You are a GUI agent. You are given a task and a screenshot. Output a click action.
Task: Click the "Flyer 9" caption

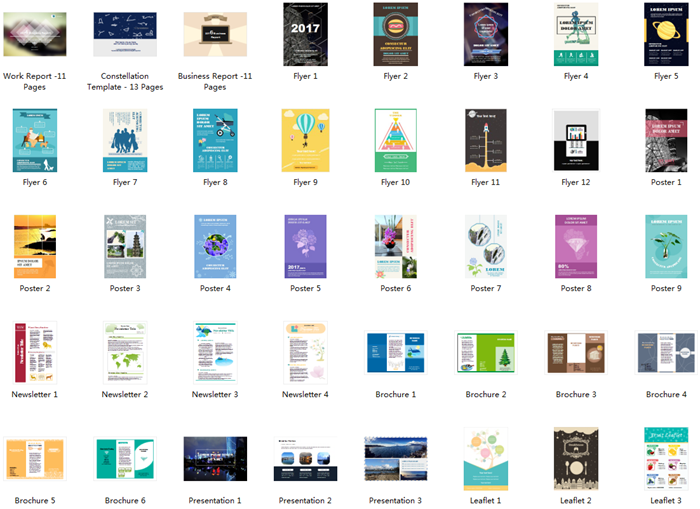pyautogui.click(x=305, y=182)
